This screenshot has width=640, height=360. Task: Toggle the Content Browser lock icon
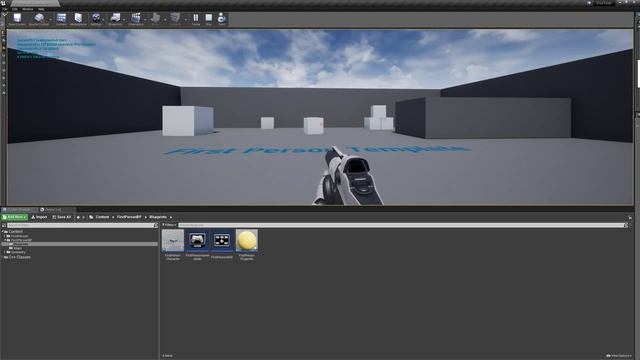[x=630, y=218]
